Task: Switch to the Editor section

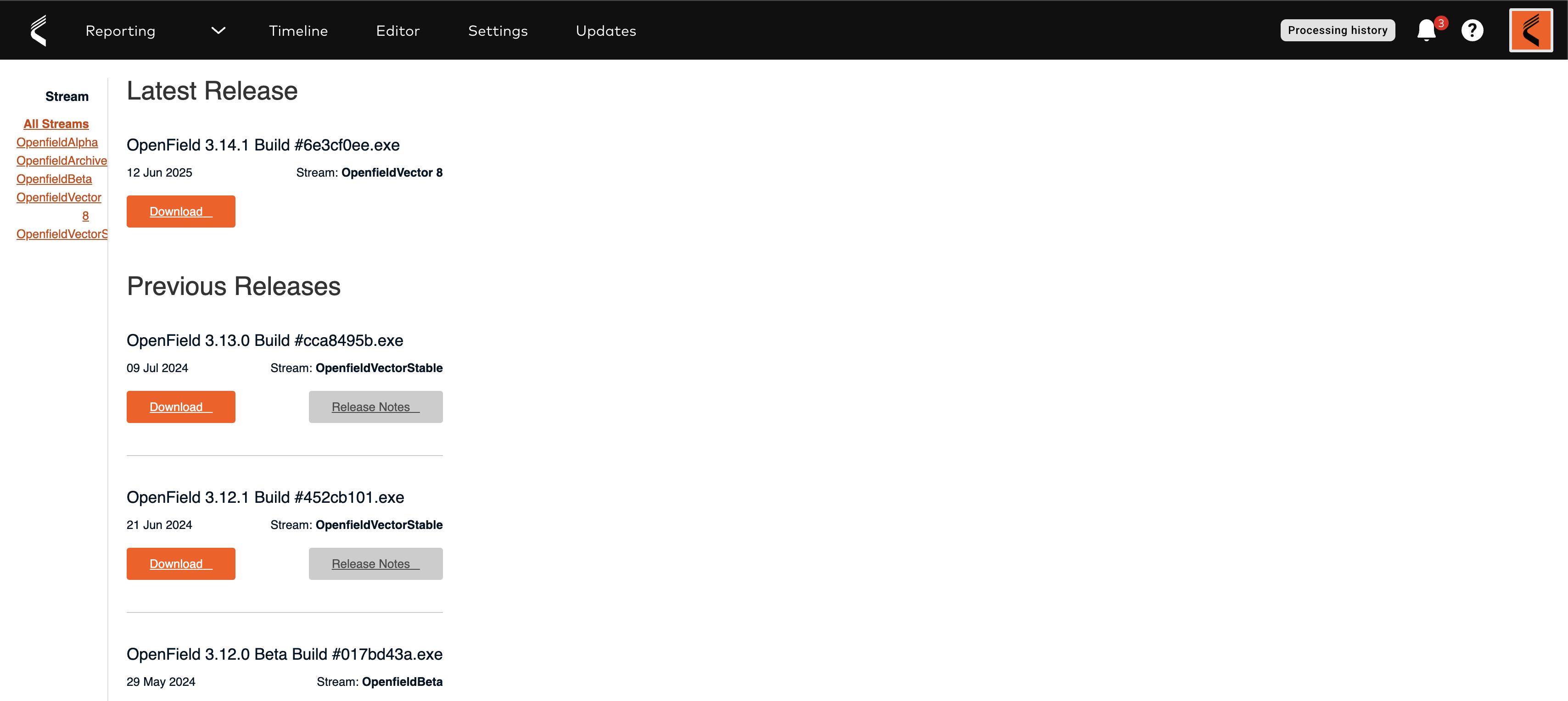Action: coord(398,30)
